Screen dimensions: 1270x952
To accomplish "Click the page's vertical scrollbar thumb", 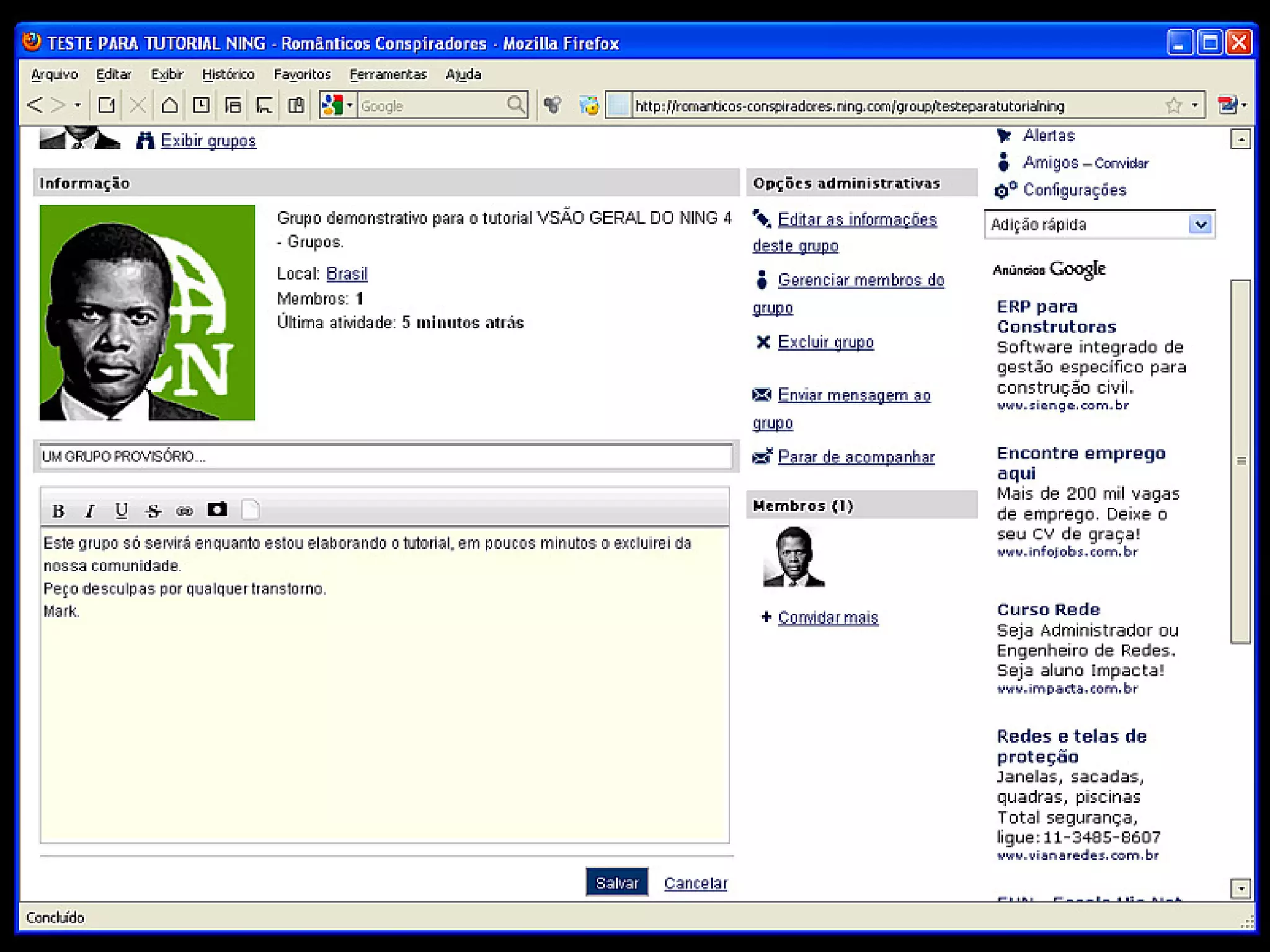I will 1240,461.
